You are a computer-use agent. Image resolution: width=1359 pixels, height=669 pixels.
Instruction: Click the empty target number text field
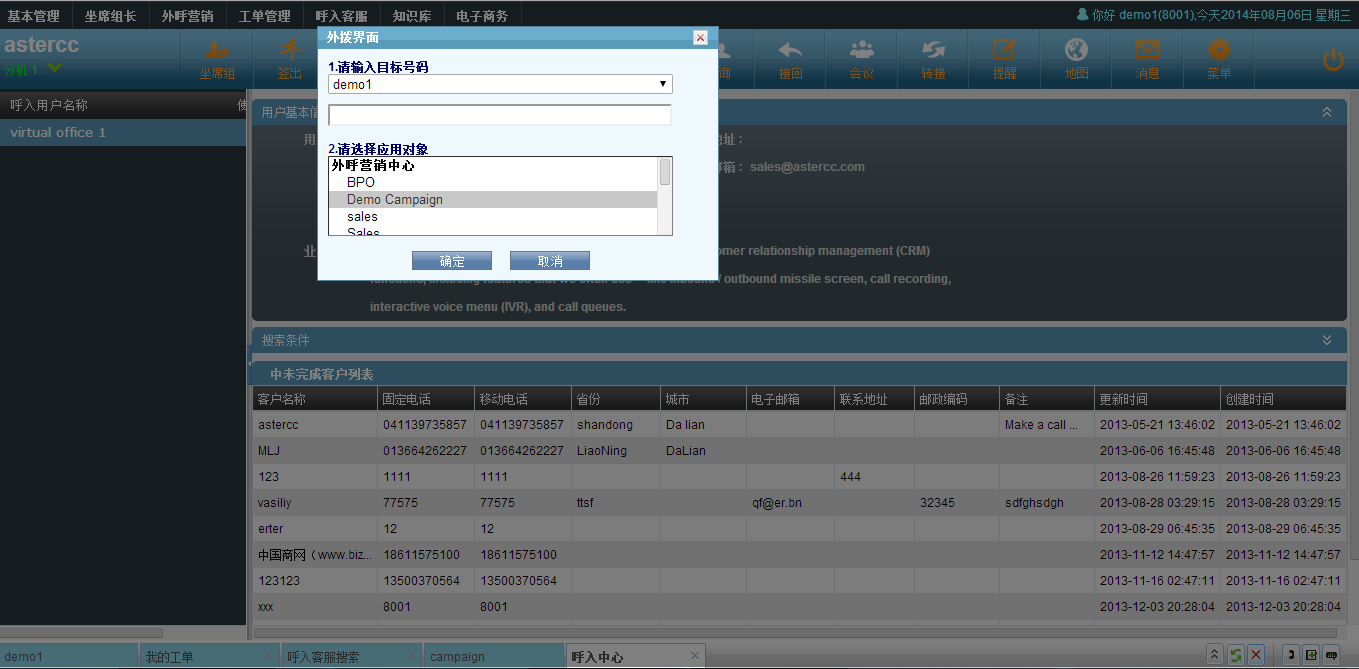tap(499, 115)
